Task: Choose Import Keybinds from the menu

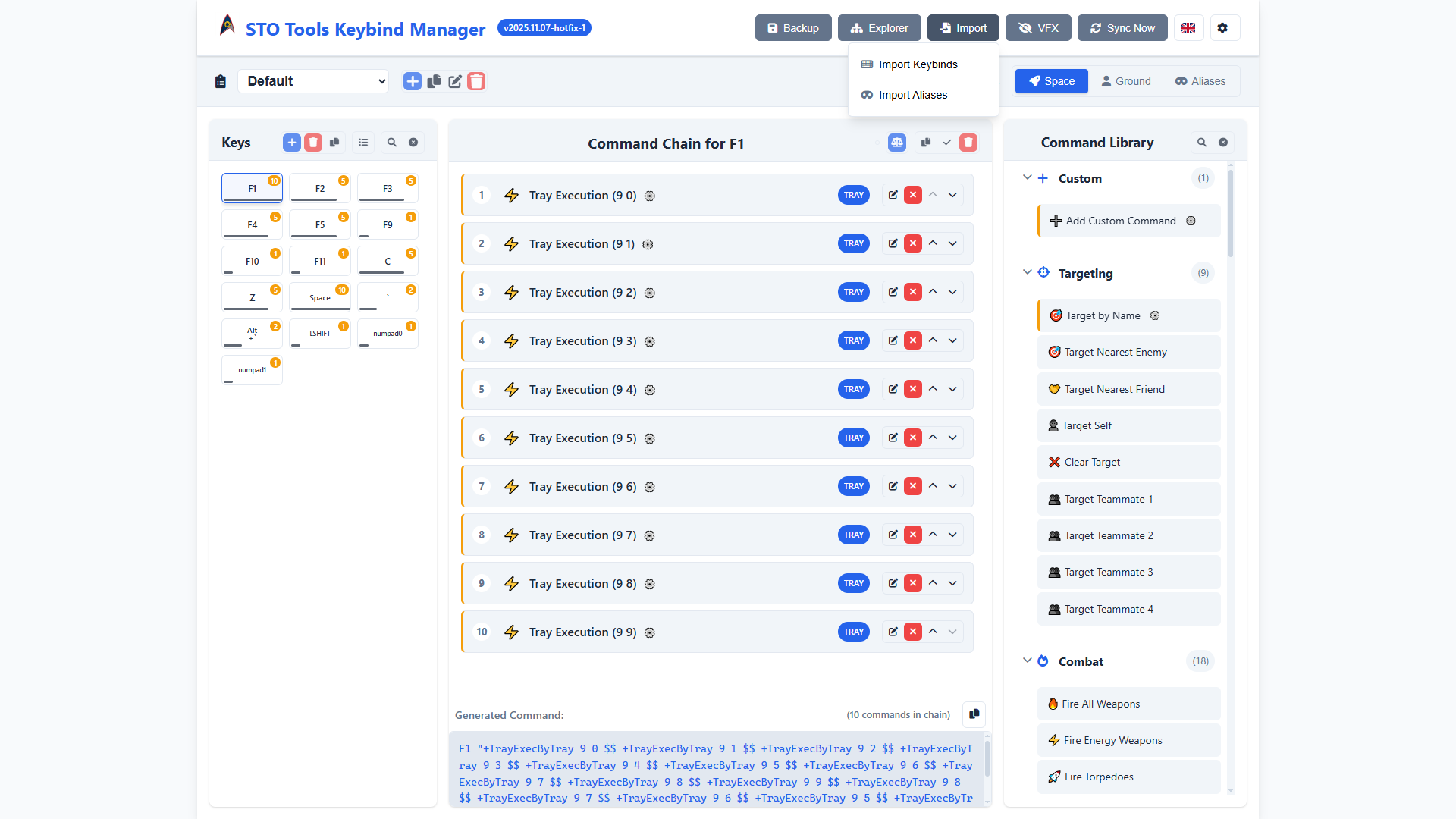Action: pos(918,64)
